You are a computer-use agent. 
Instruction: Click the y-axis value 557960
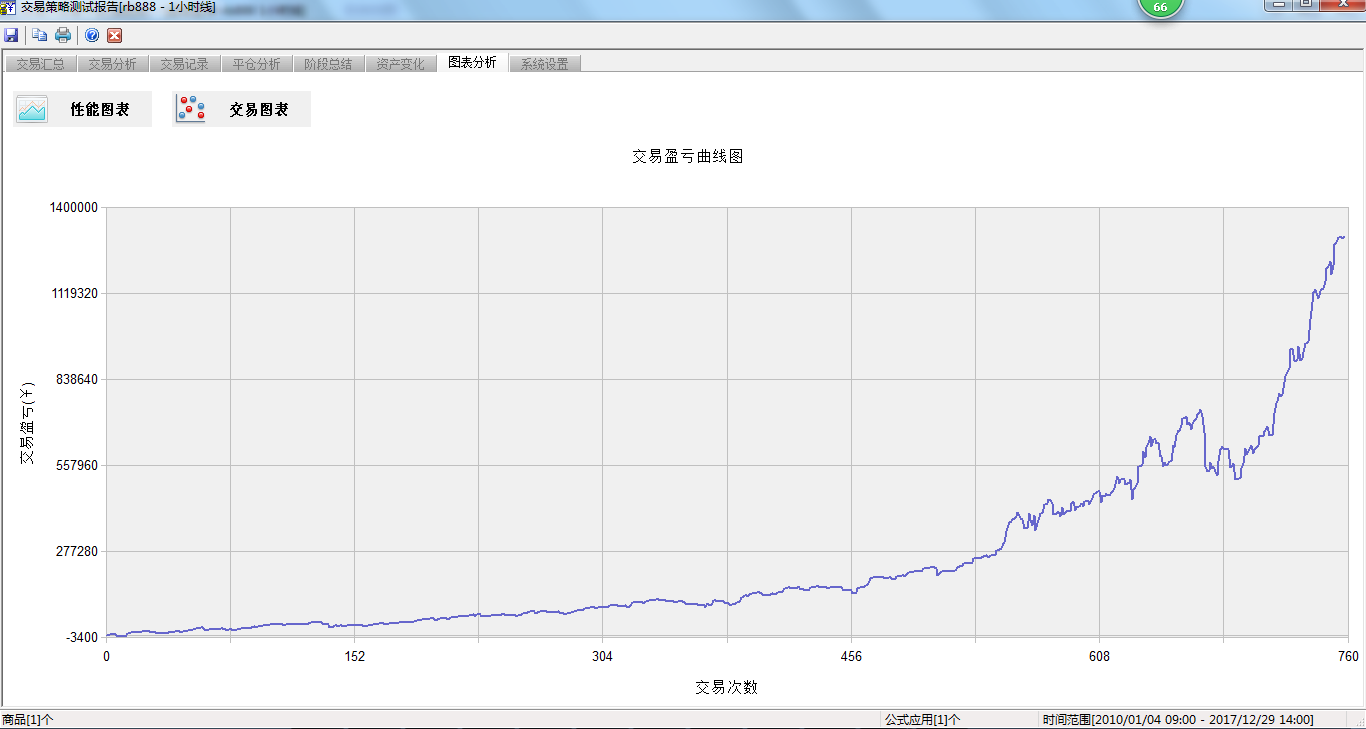tap(76, 465)
